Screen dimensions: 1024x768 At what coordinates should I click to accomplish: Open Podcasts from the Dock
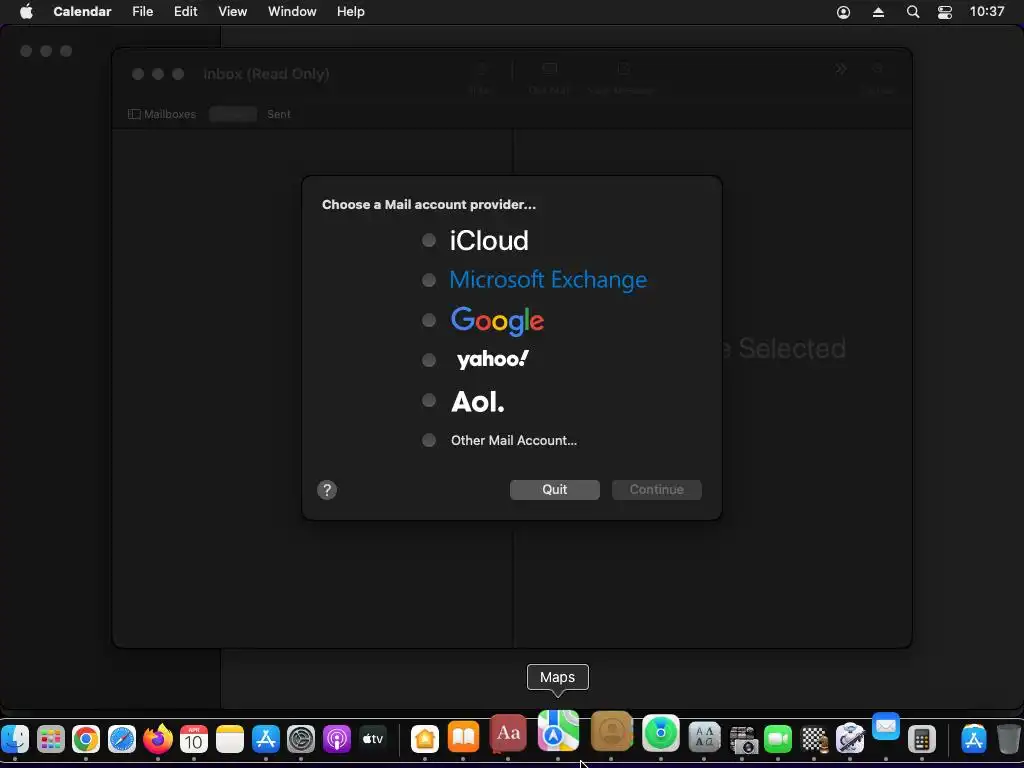[x=337, y=740]
